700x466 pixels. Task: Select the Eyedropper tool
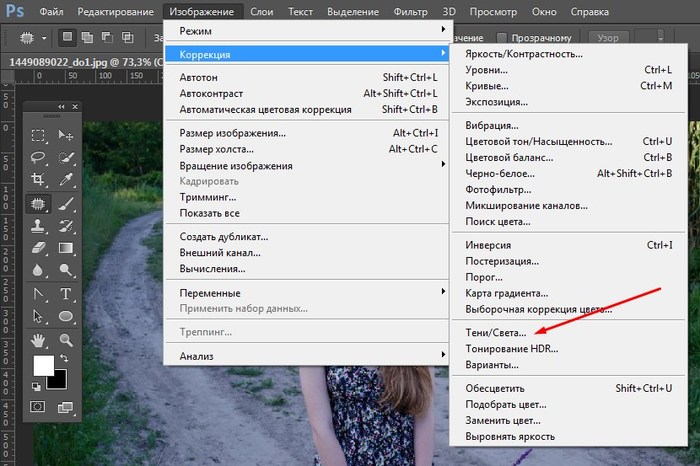click(66, 180)
